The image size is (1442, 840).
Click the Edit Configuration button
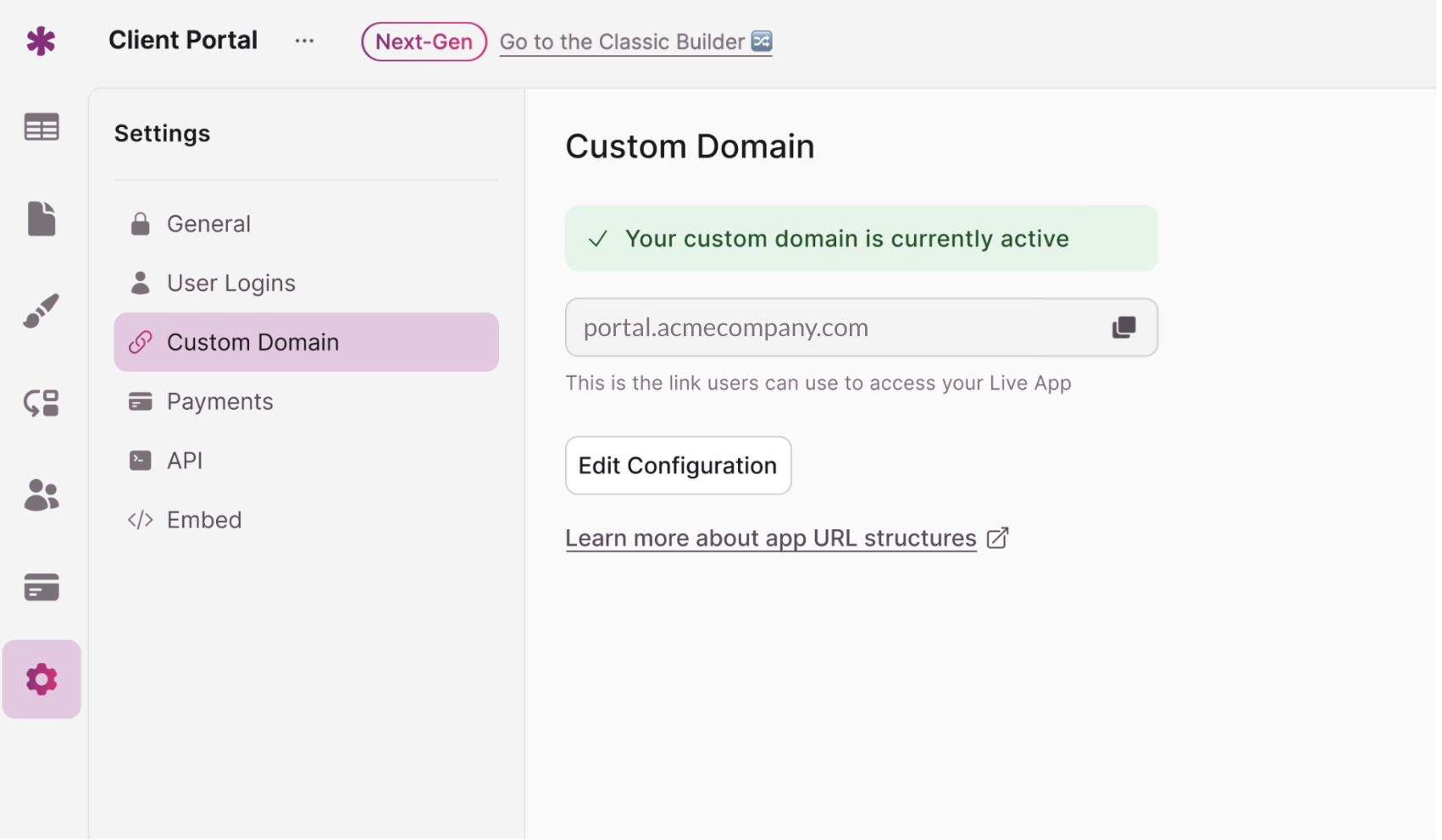pyautogui.click(x=678, y=466)
